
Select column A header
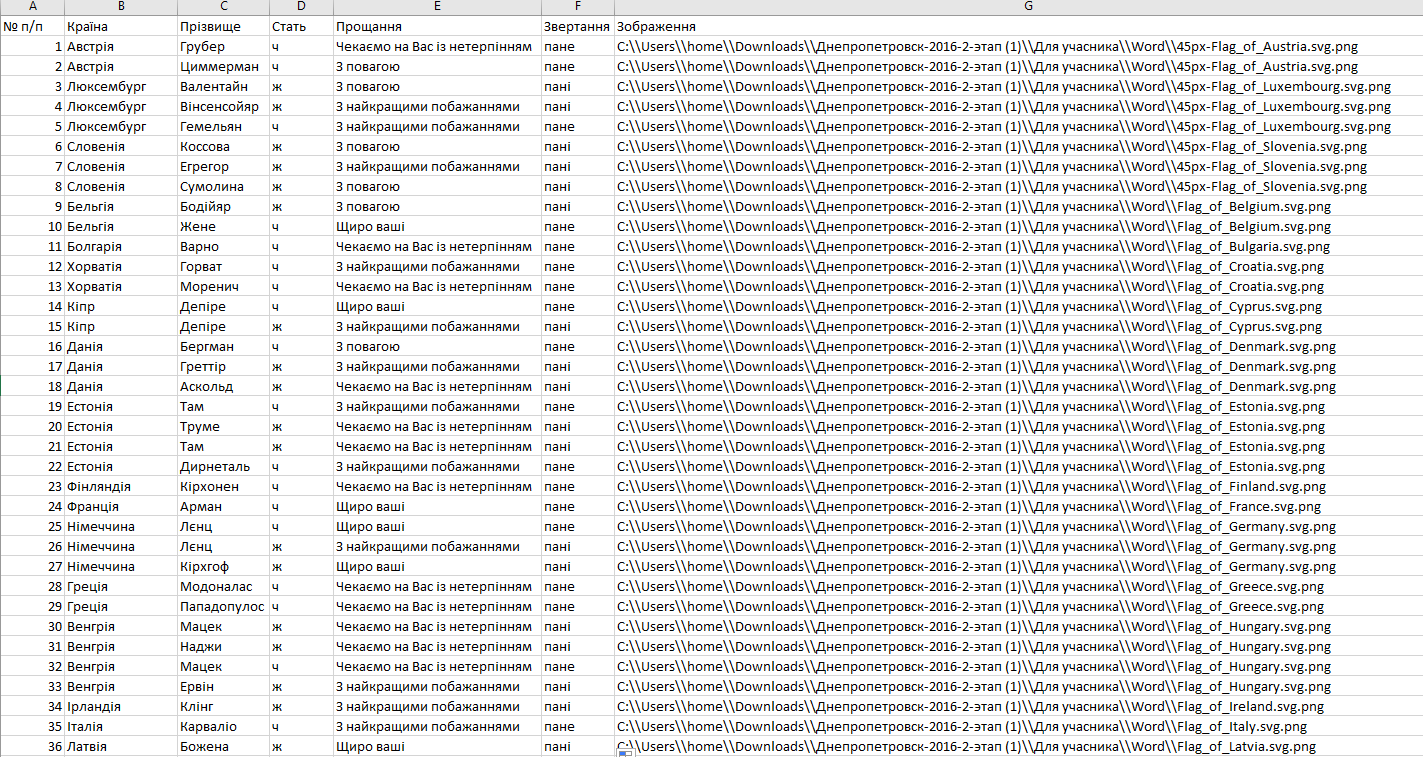pos(32,7)
